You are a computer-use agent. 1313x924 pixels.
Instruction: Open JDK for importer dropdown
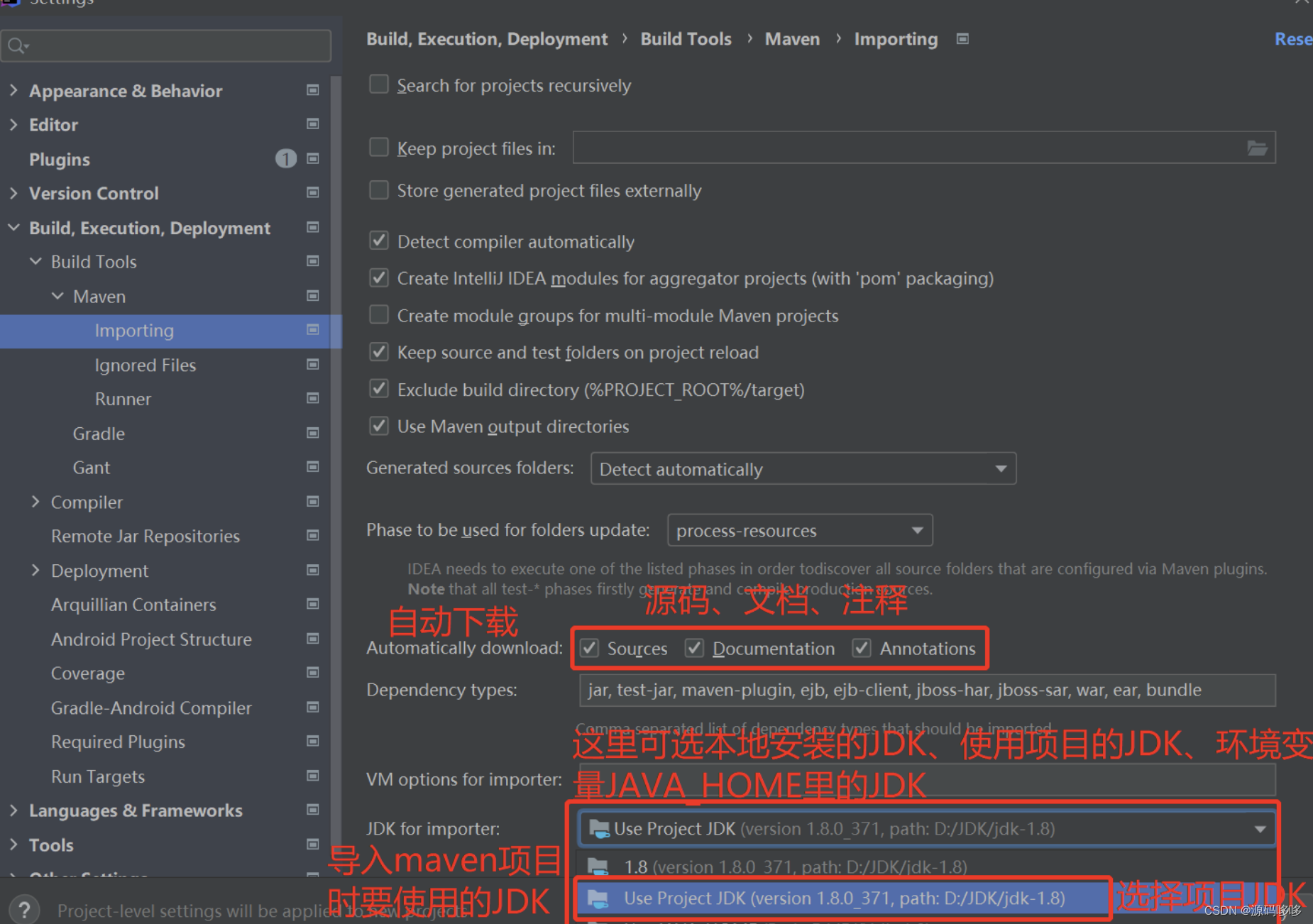point(928,829)
